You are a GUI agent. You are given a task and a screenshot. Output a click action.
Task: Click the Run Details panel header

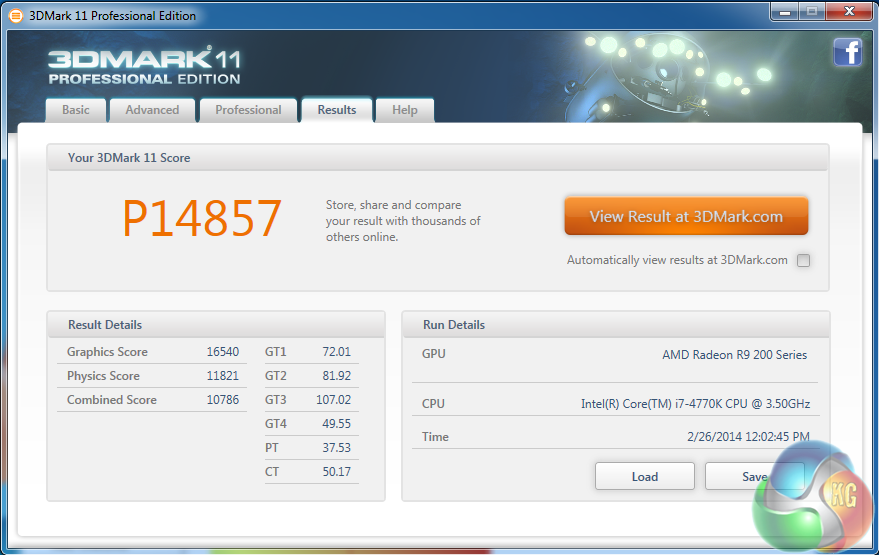point(616,325)
